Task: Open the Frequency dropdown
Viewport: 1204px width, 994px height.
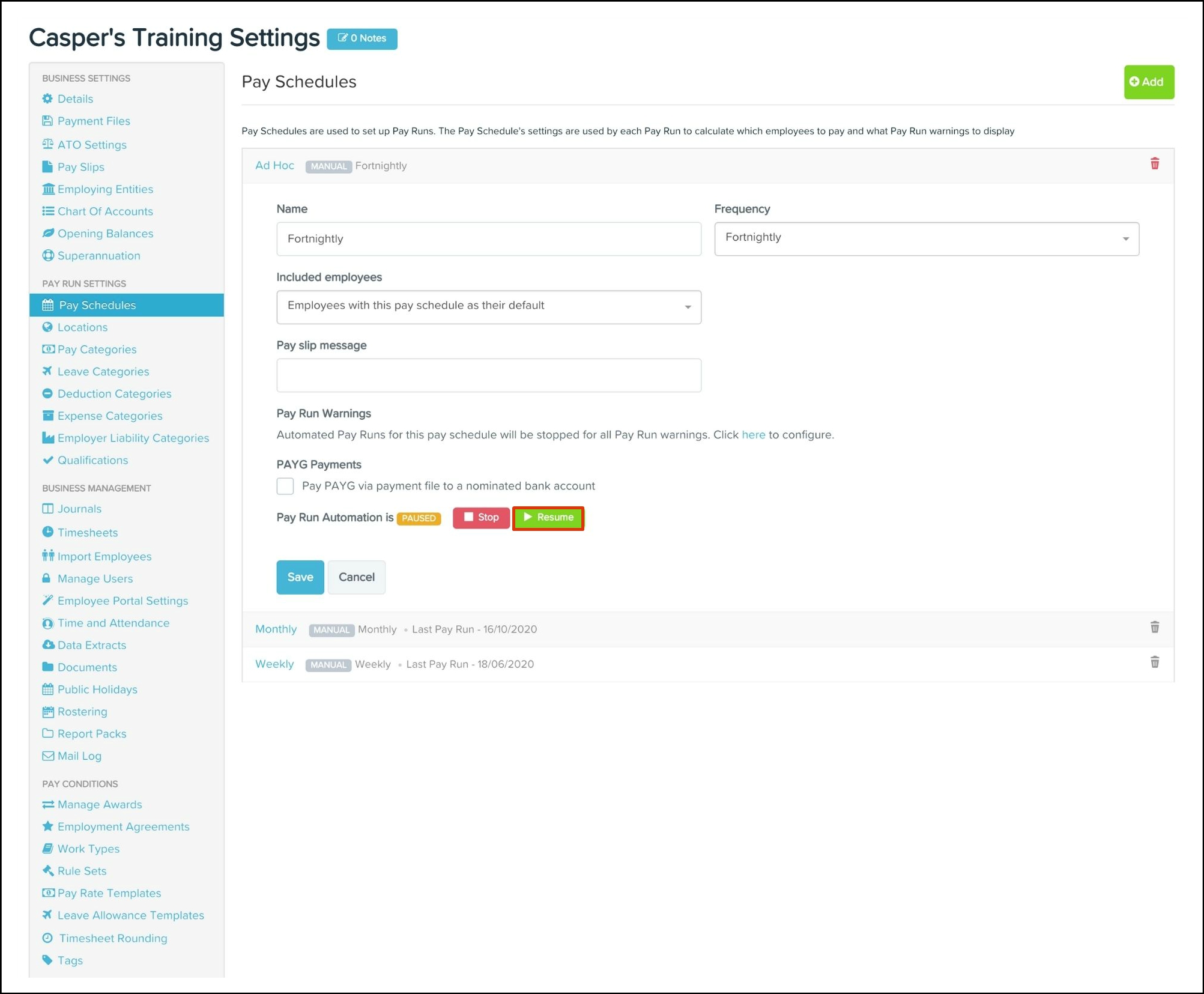Action: point(926,238)
